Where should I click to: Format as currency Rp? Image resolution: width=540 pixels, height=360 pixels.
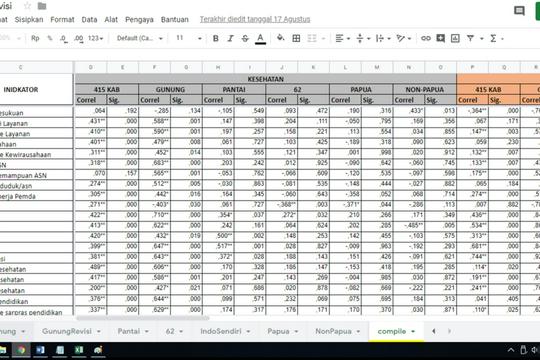tap(35, 38)
